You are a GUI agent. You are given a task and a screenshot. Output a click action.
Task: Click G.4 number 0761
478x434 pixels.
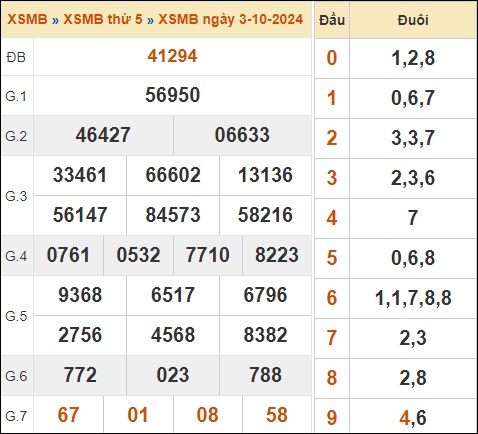click(x=68, y=255)
